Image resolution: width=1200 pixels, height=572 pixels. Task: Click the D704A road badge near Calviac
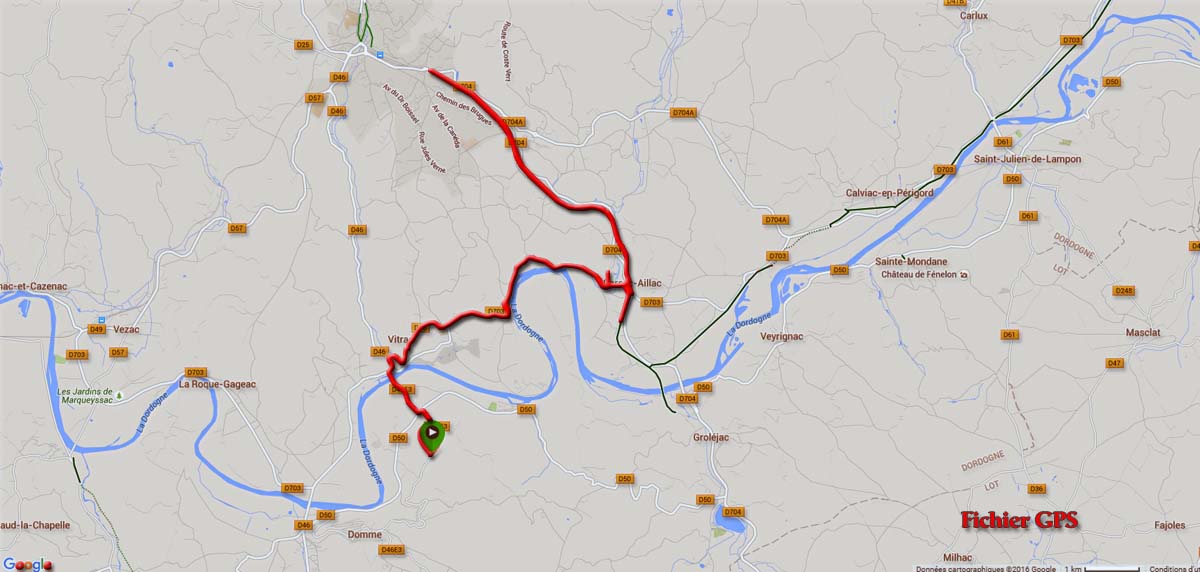pos(776,220)
